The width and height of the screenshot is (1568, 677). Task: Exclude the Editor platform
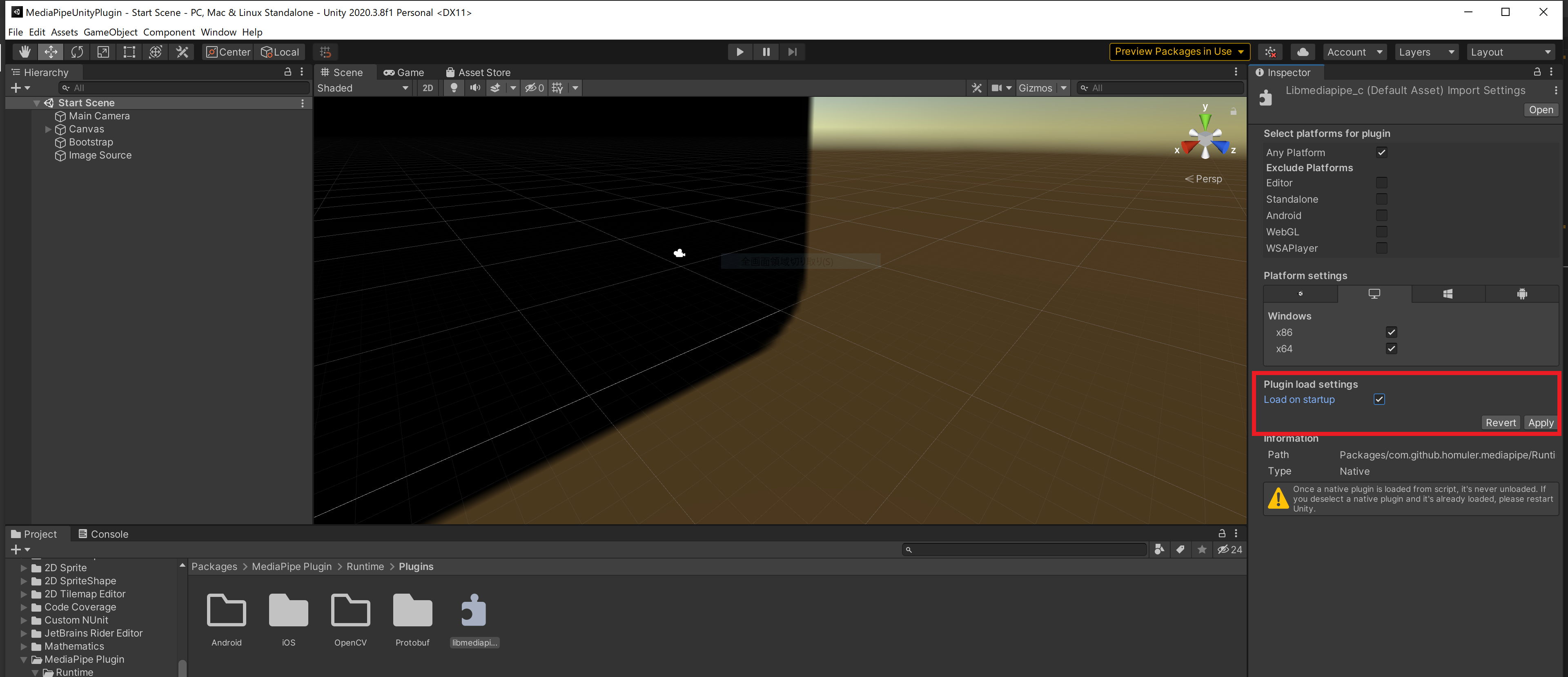1382,183
